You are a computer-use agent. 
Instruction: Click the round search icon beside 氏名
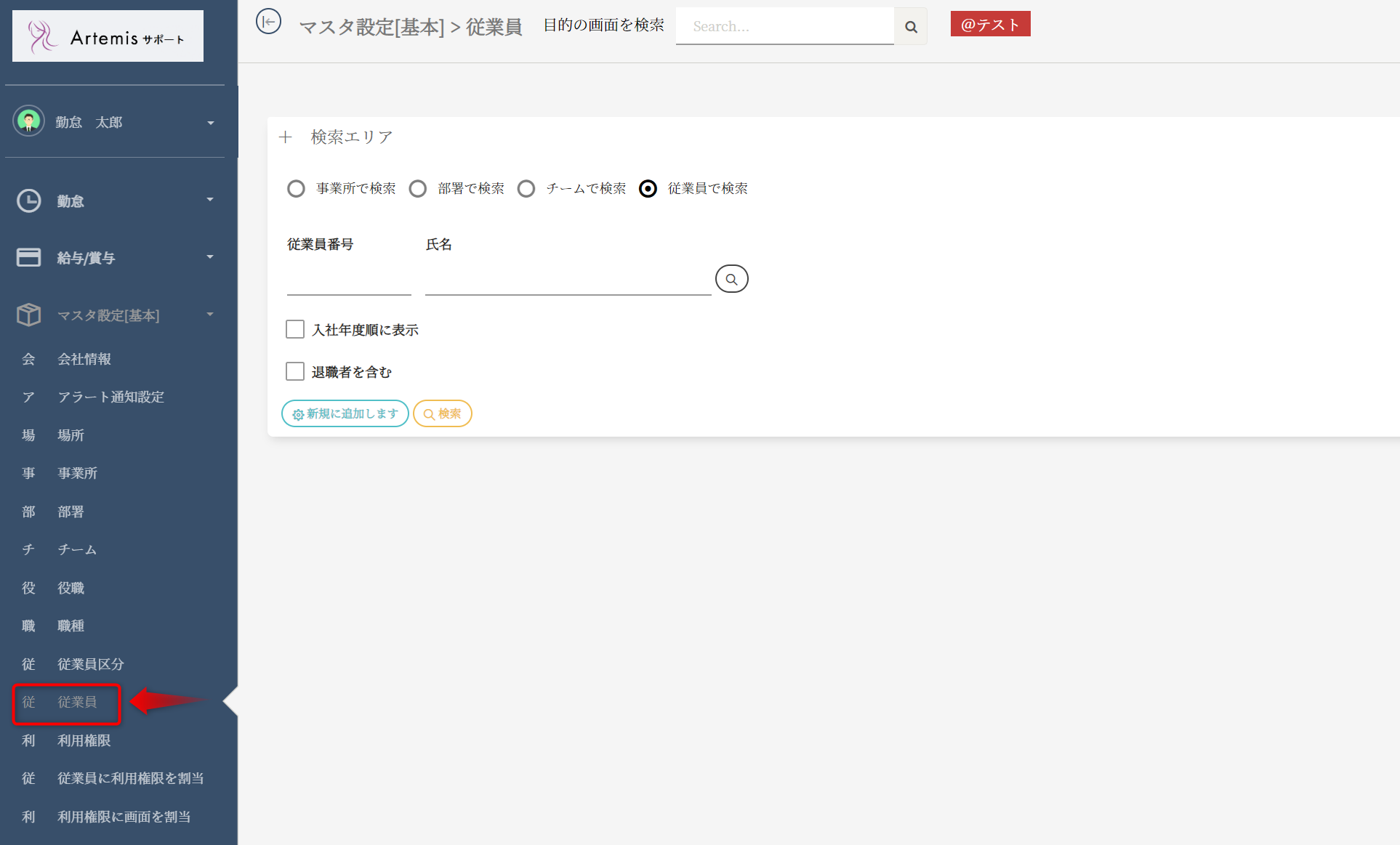731,279
